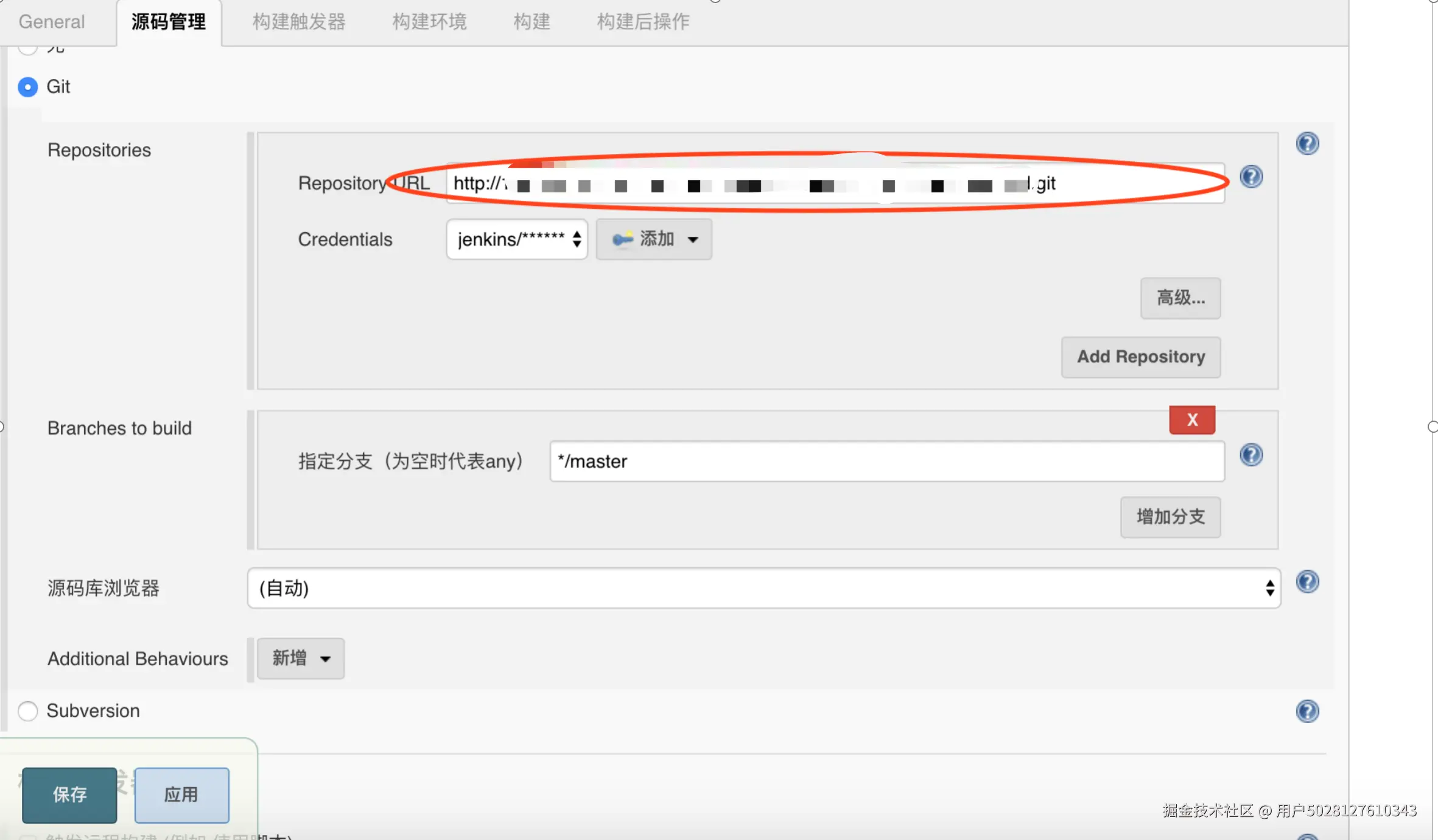Open the jenkins credentials dropdown
1438x840 pixels.
516,239
